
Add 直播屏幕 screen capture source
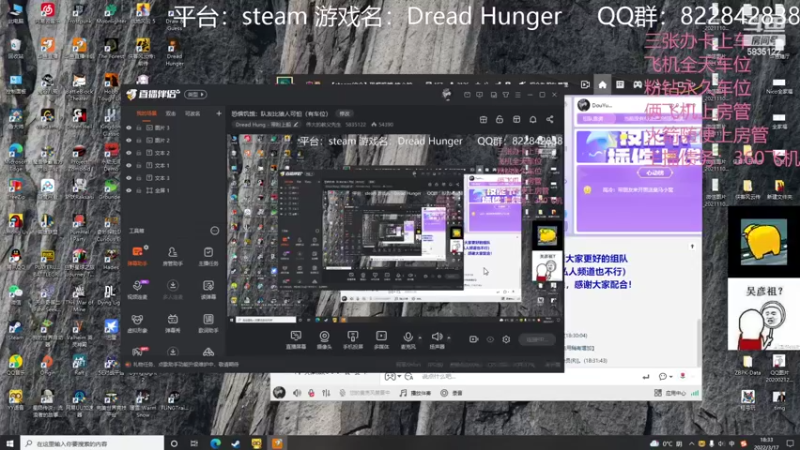point(296,340)
